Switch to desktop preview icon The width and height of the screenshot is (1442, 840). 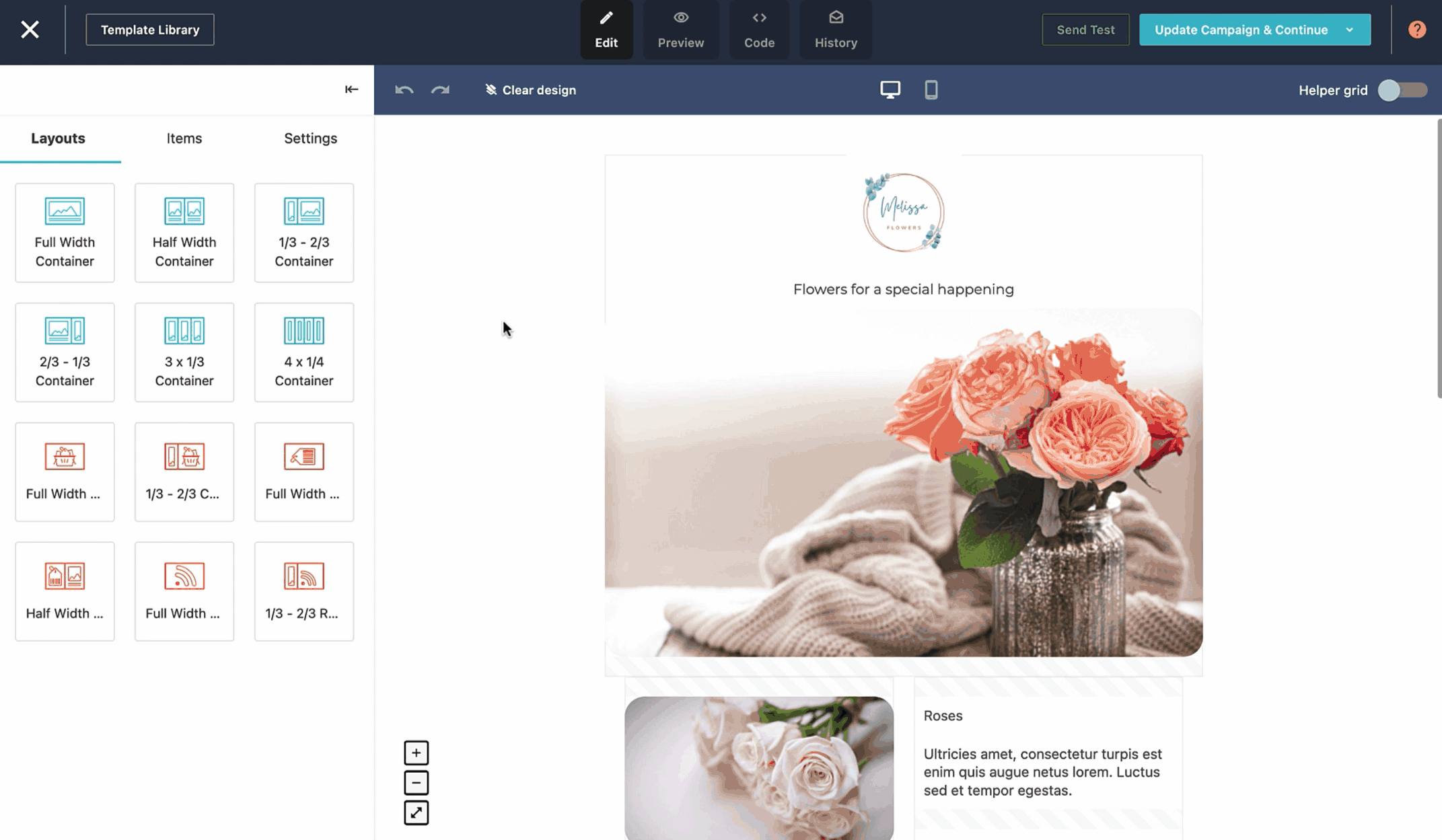[890, 89]
